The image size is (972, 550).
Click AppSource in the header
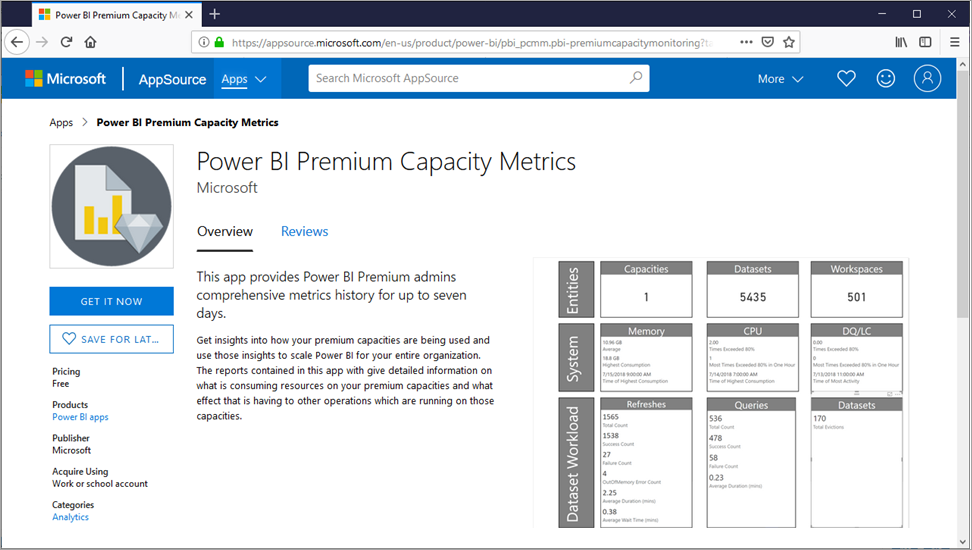pos(172,79)
